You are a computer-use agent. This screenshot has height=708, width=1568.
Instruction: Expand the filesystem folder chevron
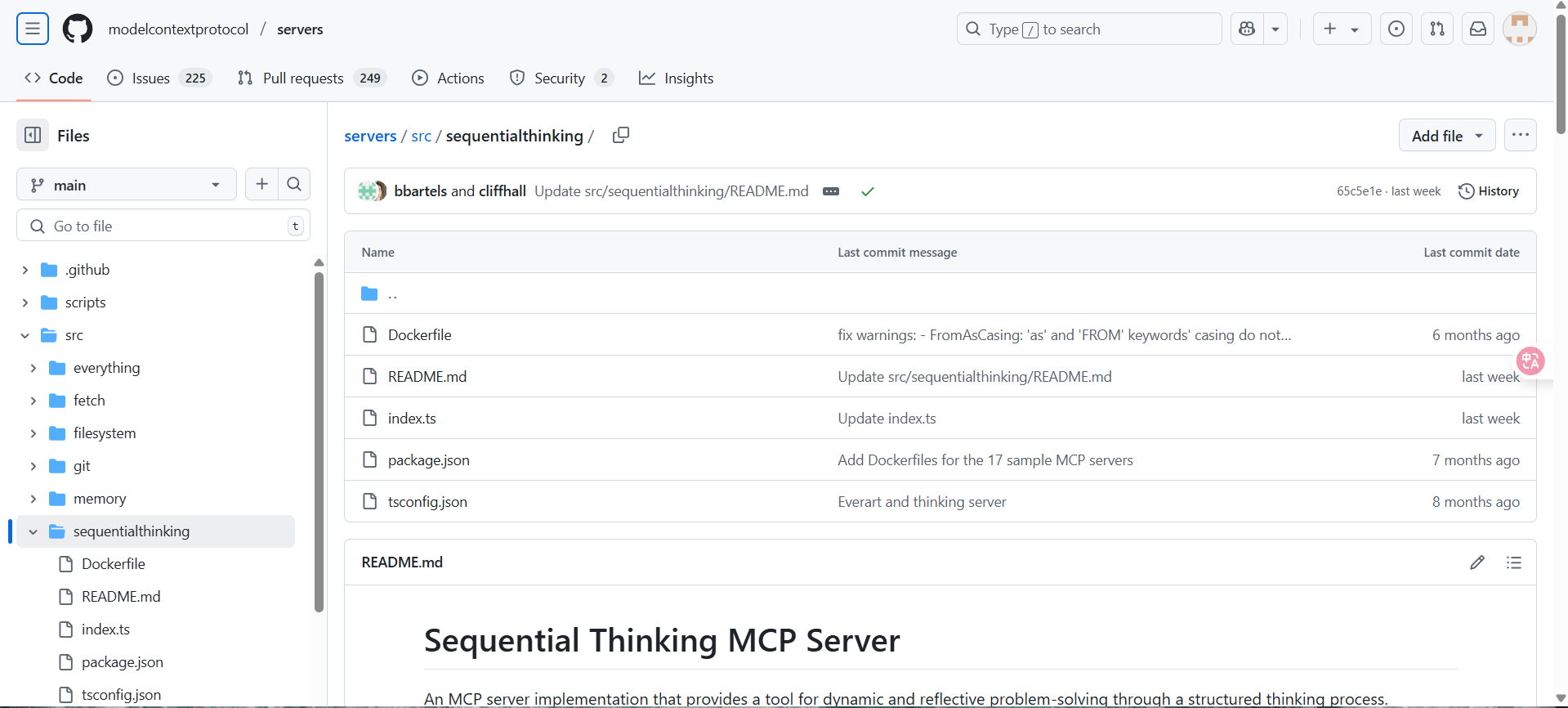point(33,433)
